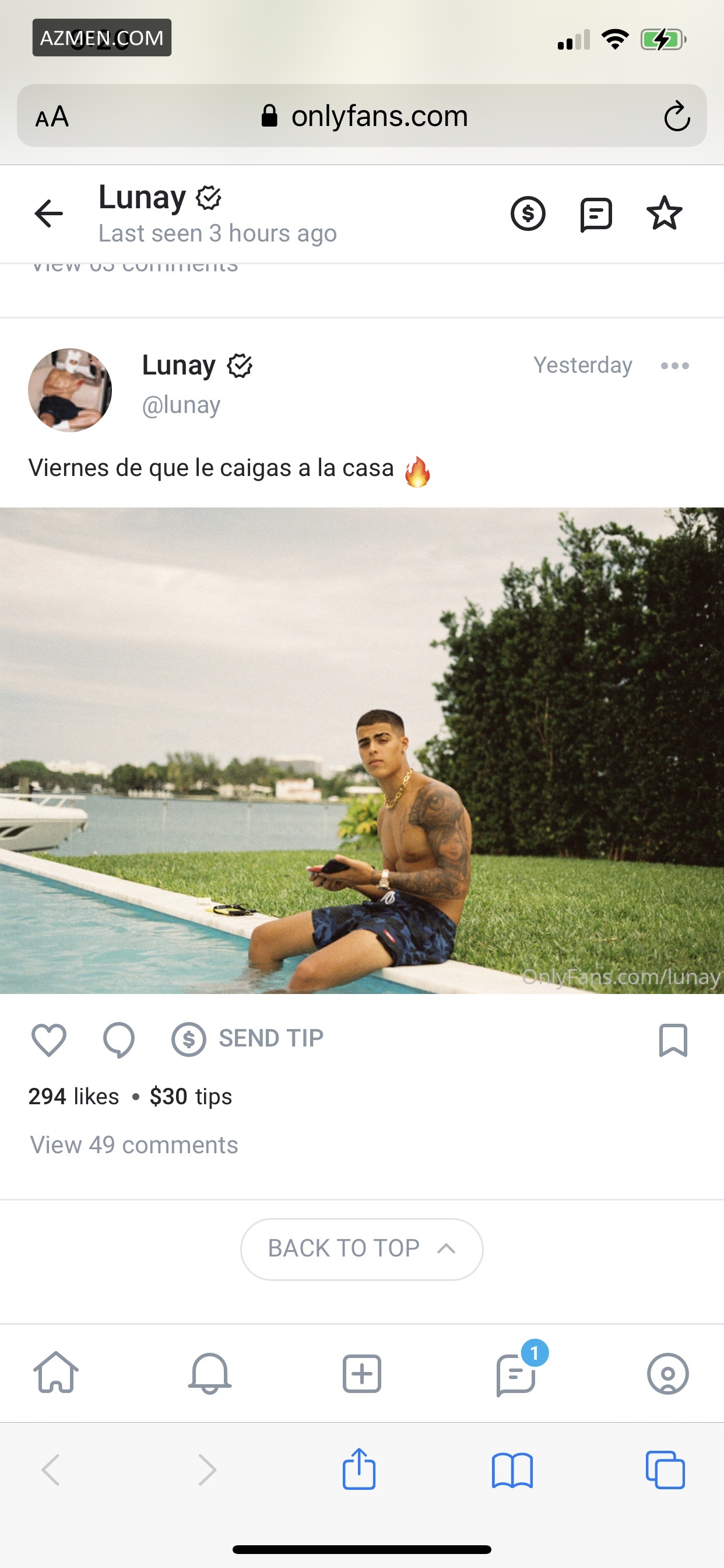Open chats icon with badge 1
This screenshot has height=1568, width=724.
pos(517,1371)
